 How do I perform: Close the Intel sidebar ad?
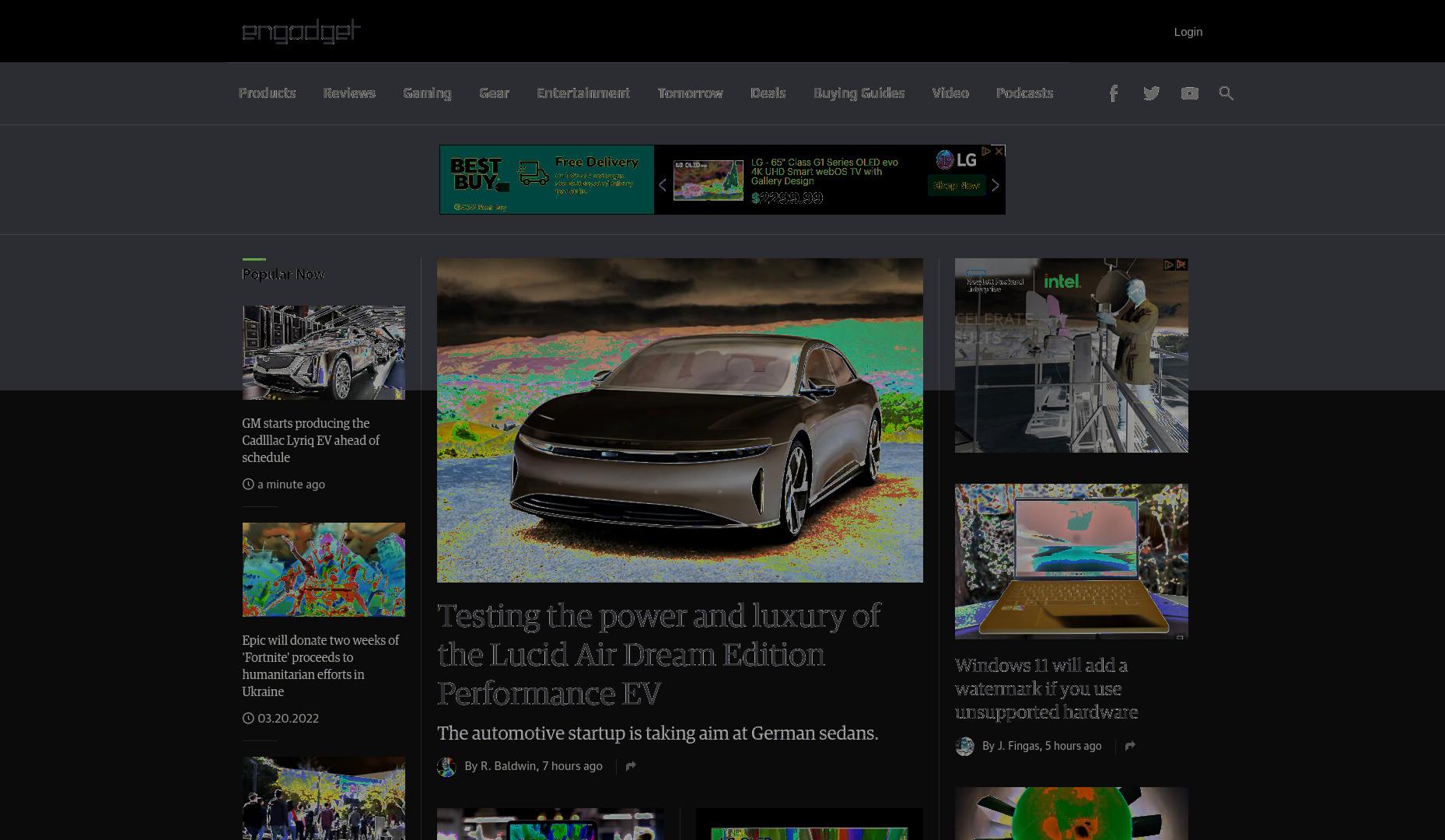click(x=1181, y=264)
